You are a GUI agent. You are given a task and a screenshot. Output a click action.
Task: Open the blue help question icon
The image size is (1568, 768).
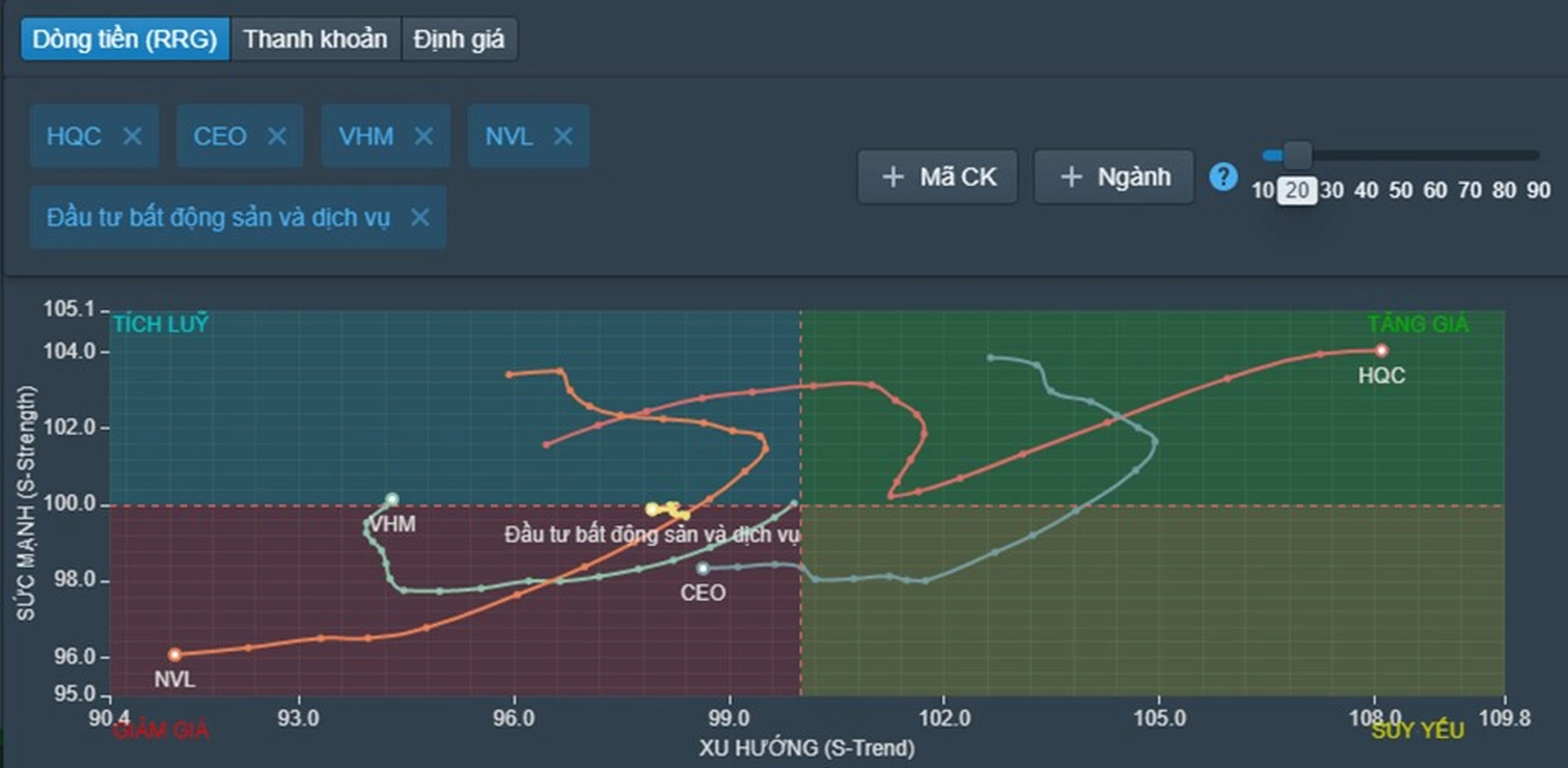pyautogui.click(x=1223, y=176)
